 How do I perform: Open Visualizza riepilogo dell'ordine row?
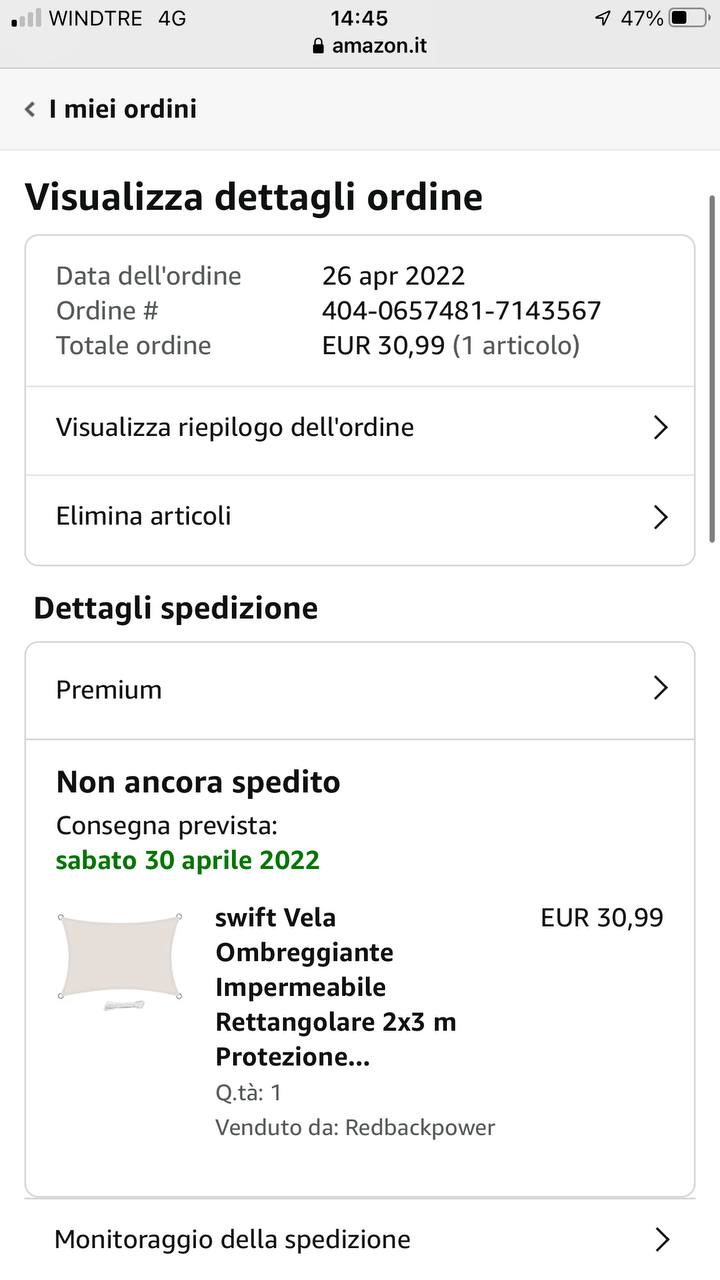[235, 428]
